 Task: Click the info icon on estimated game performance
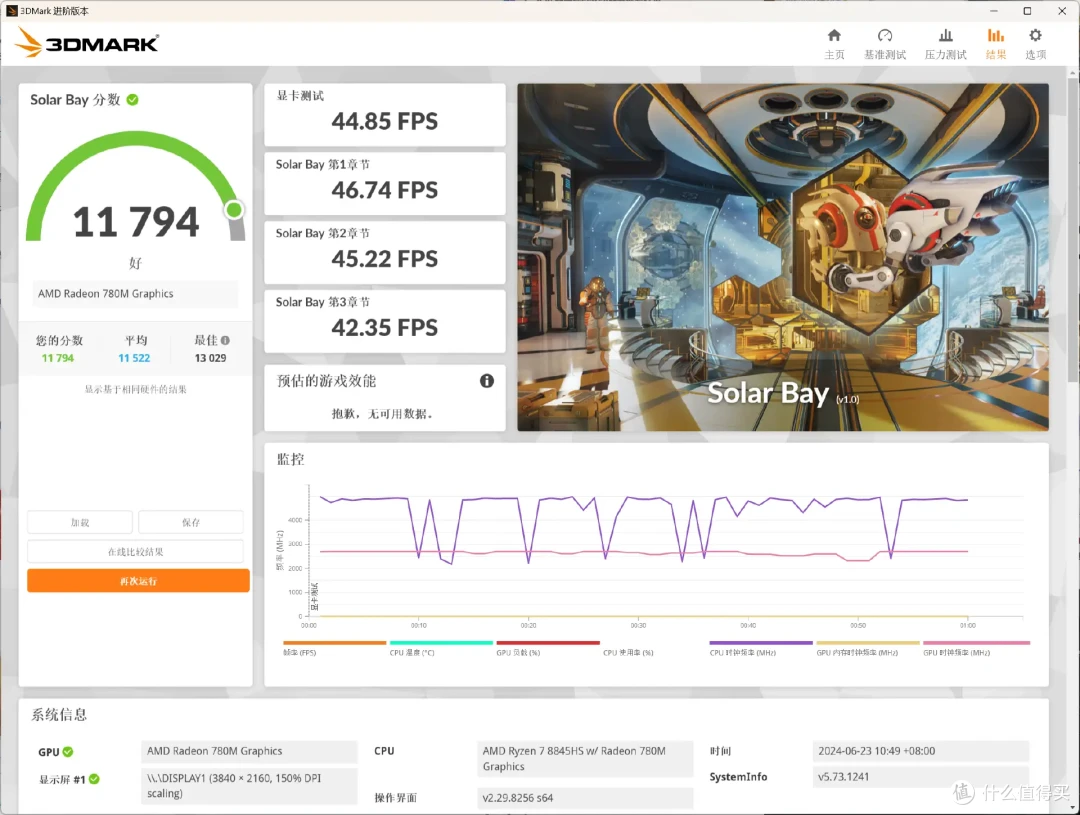coord(486,381)
